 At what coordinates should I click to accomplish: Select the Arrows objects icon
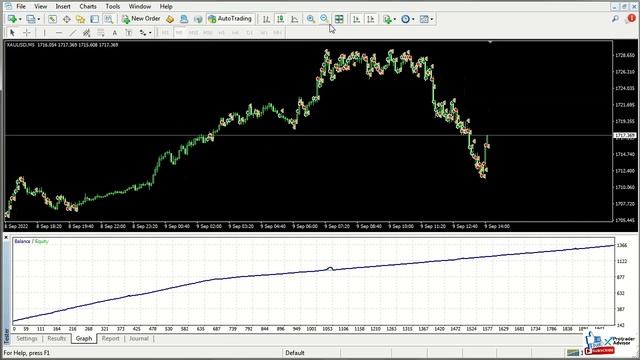pyautogui.click(x=143, y=33)
